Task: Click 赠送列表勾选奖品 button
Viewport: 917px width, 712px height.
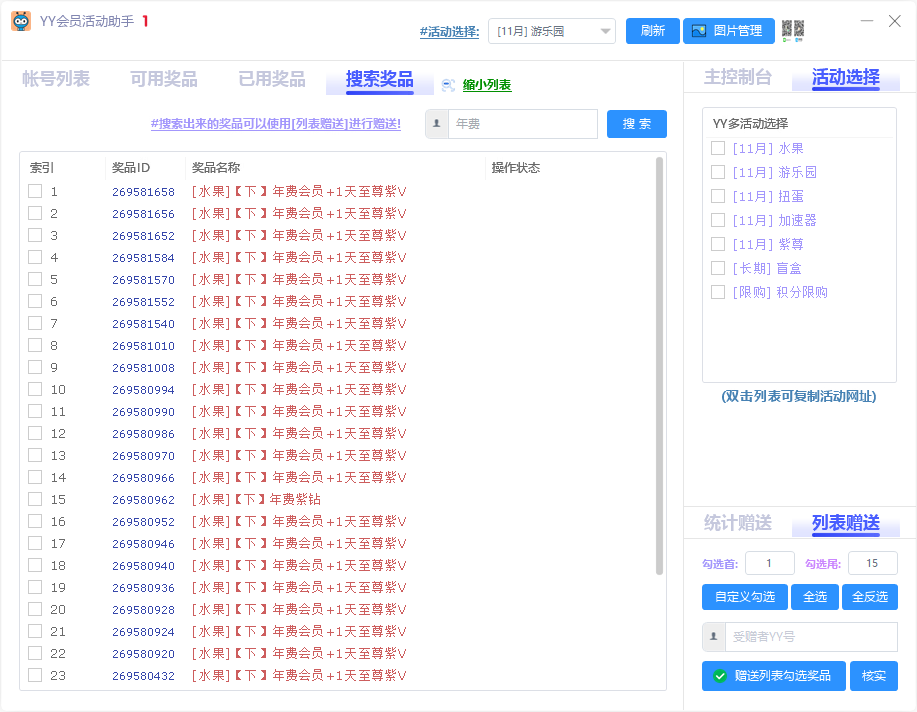Action: pyautogui.click(x=774, y=676)
